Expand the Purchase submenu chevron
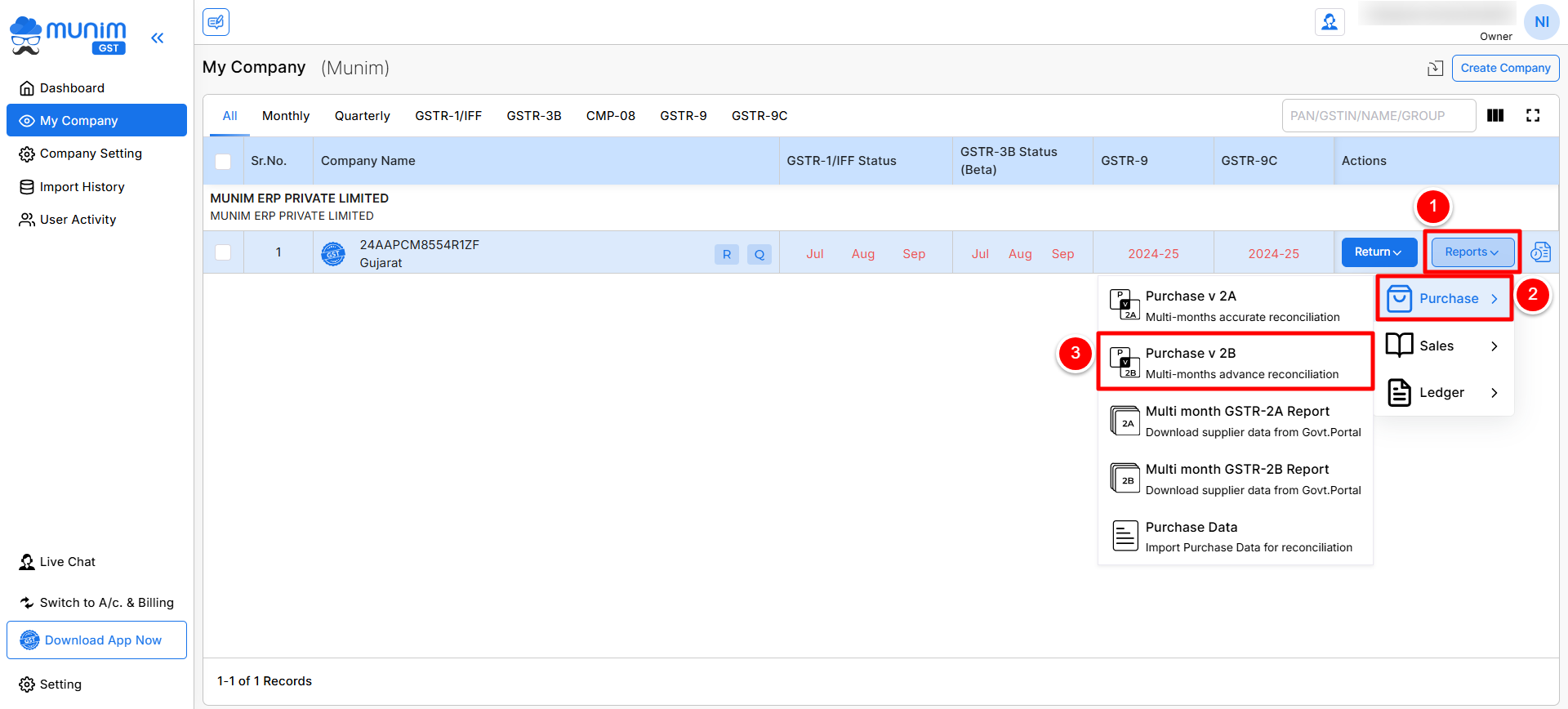This screenshot has height=709, width=1568. coord(1494,299)
